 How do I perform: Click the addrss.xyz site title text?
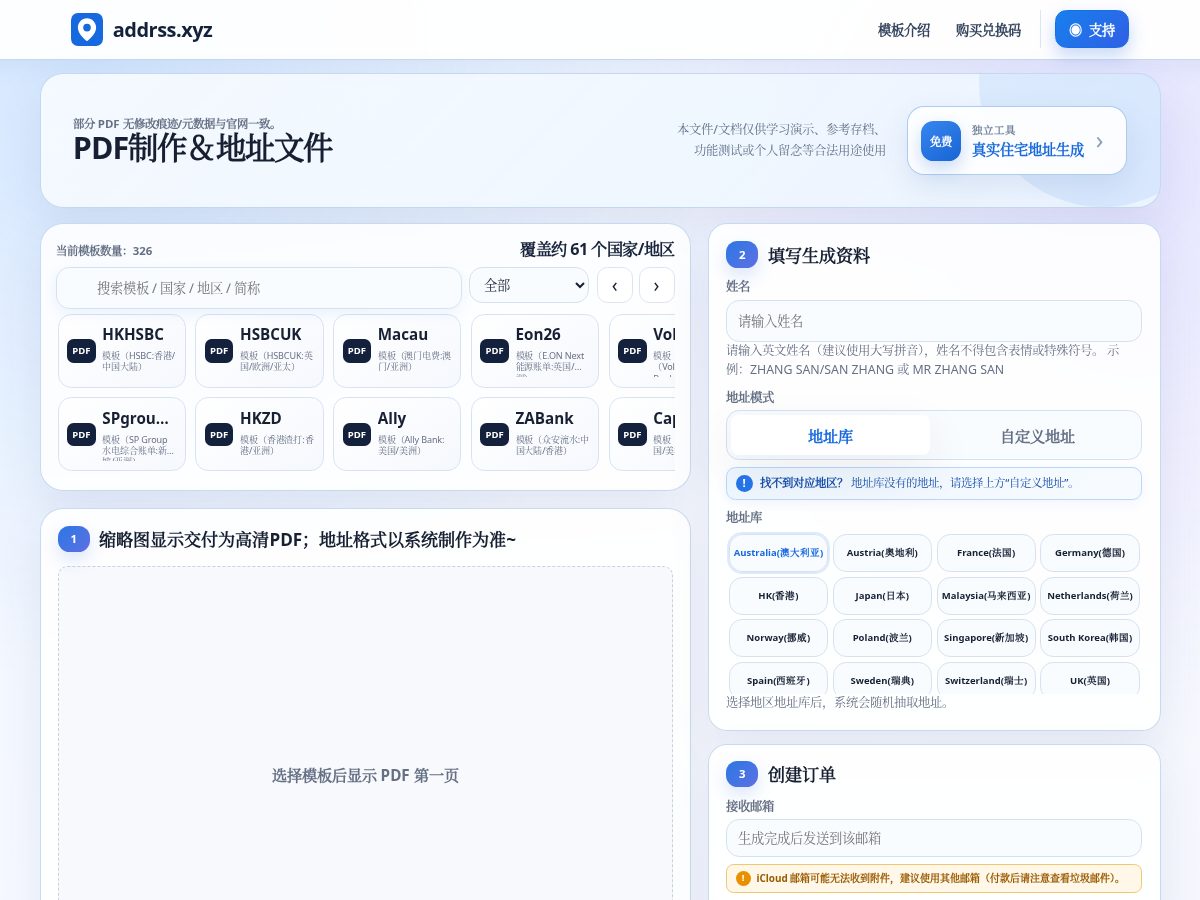163,30
